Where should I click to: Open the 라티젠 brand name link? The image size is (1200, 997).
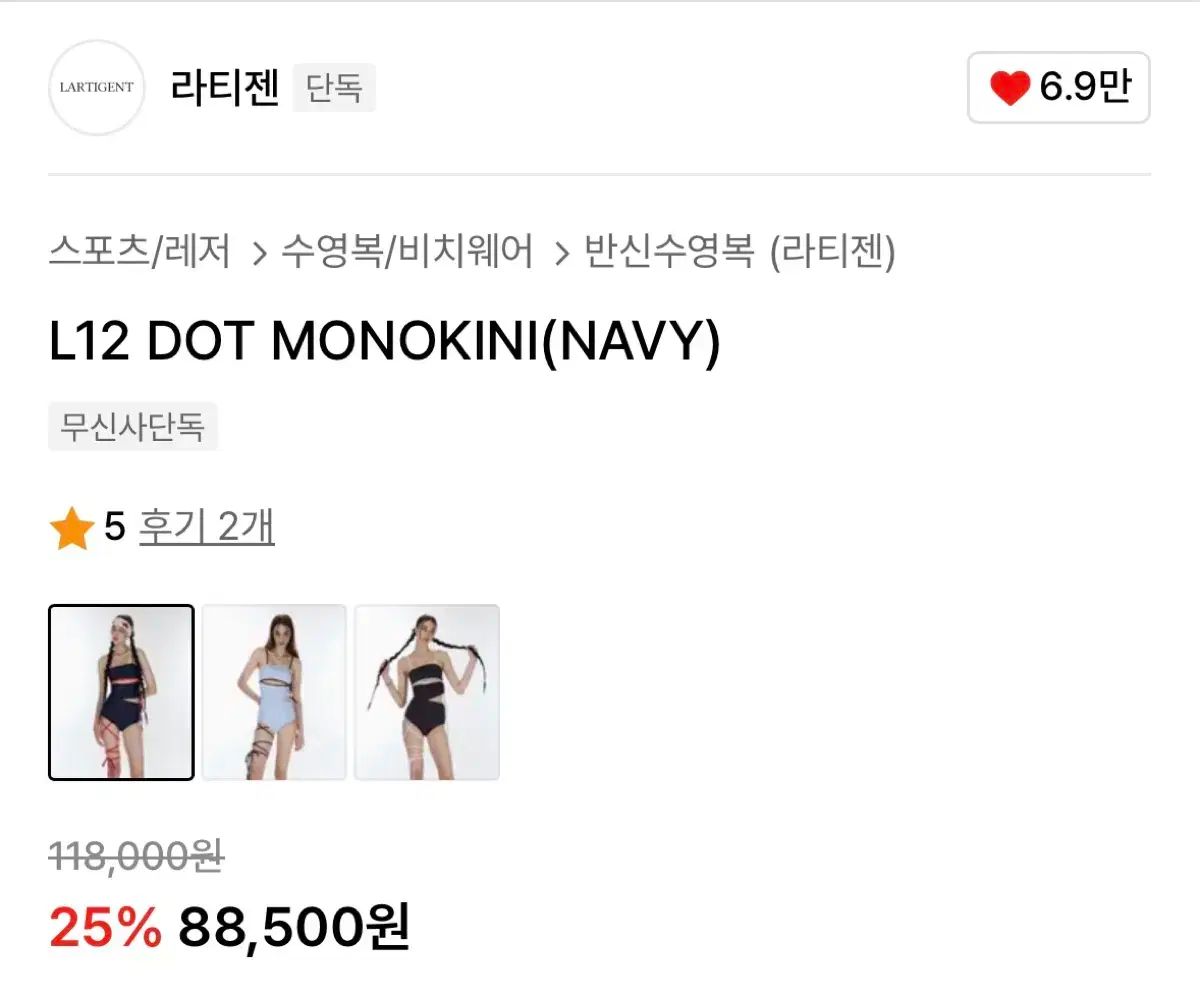pos(224,88)
